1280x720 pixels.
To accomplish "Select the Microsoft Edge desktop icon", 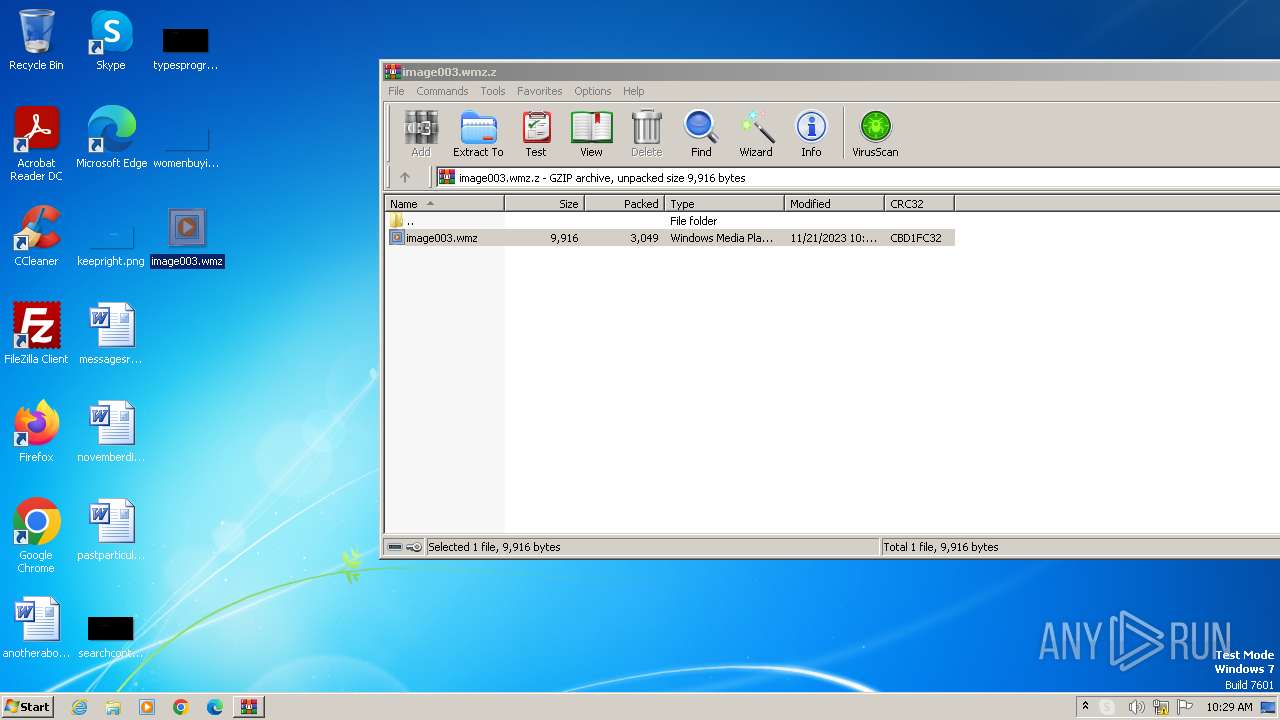I will [111, 138].
